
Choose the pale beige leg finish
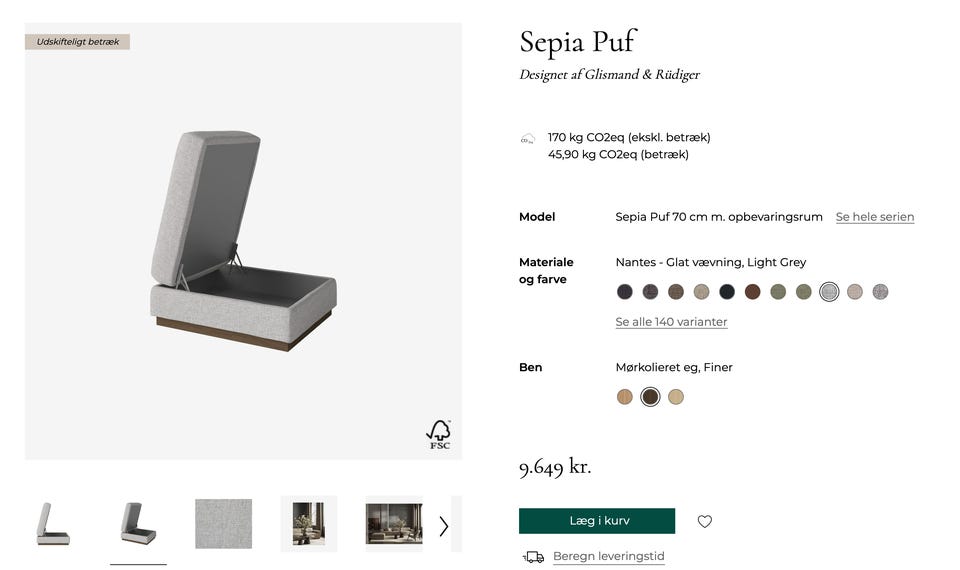[676, 397]
